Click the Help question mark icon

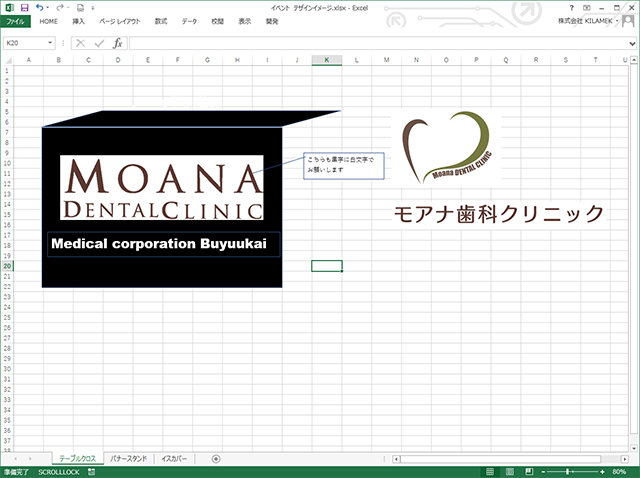point(572,8)
